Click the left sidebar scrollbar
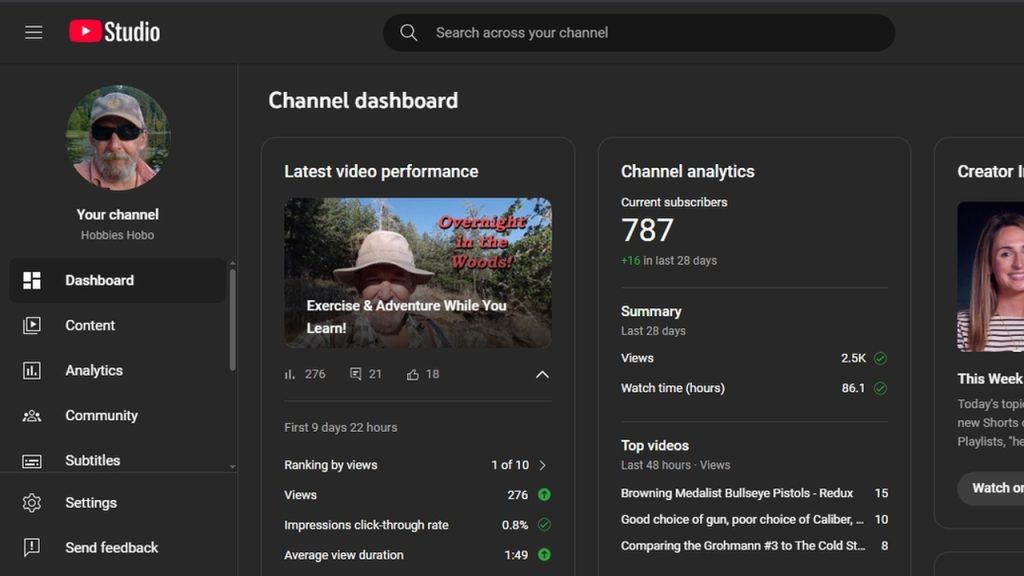This screenshot has height=576, width=1024. (233, 320)
